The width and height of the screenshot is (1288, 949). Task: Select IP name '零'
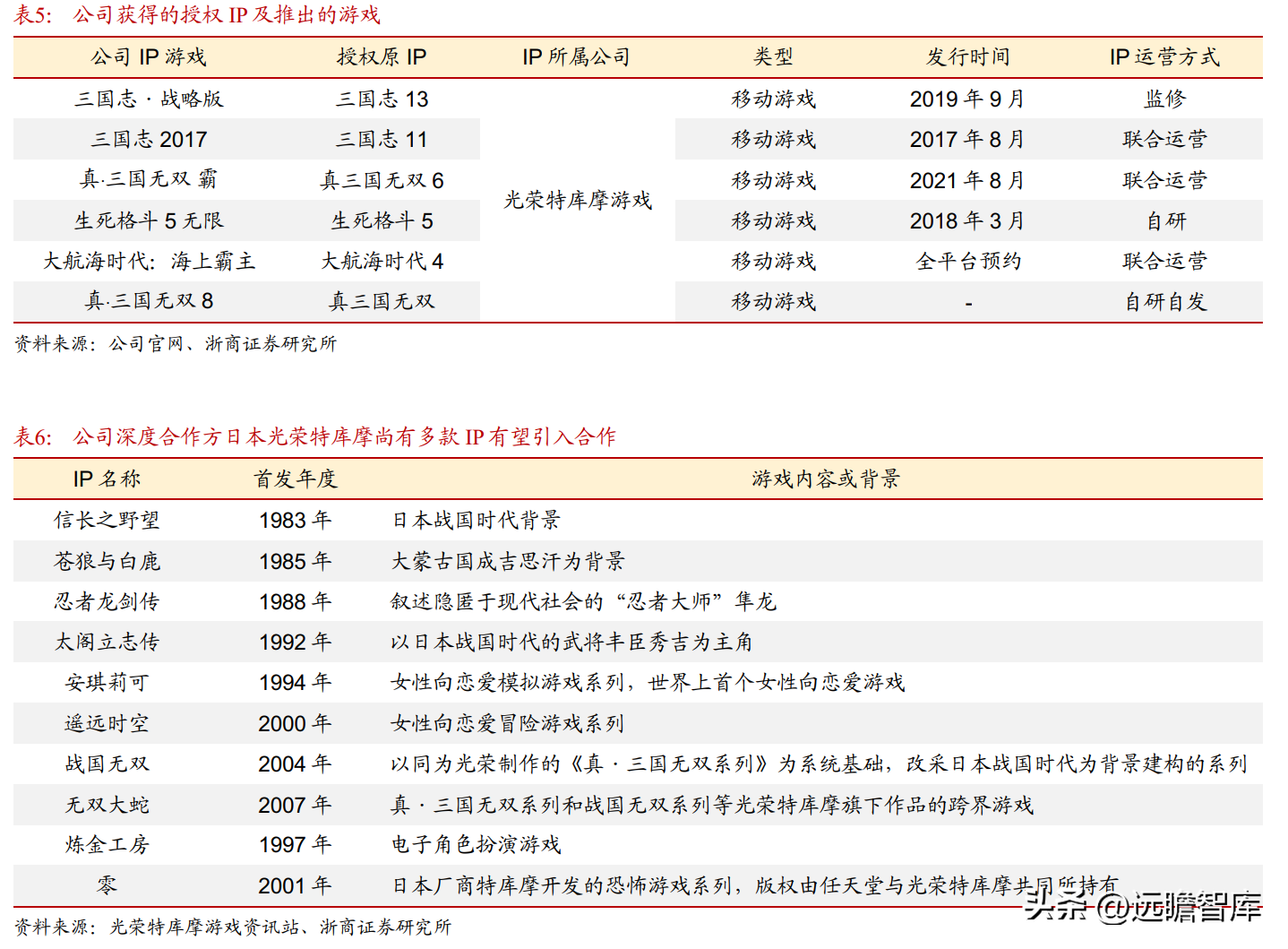pos(107,885)
